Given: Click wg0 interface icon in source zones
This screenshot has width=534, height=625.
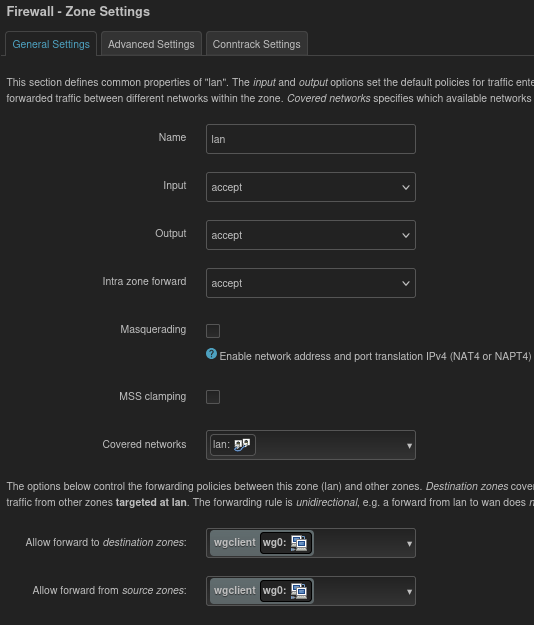Looking at the screenshot, I should click(299, 591).
